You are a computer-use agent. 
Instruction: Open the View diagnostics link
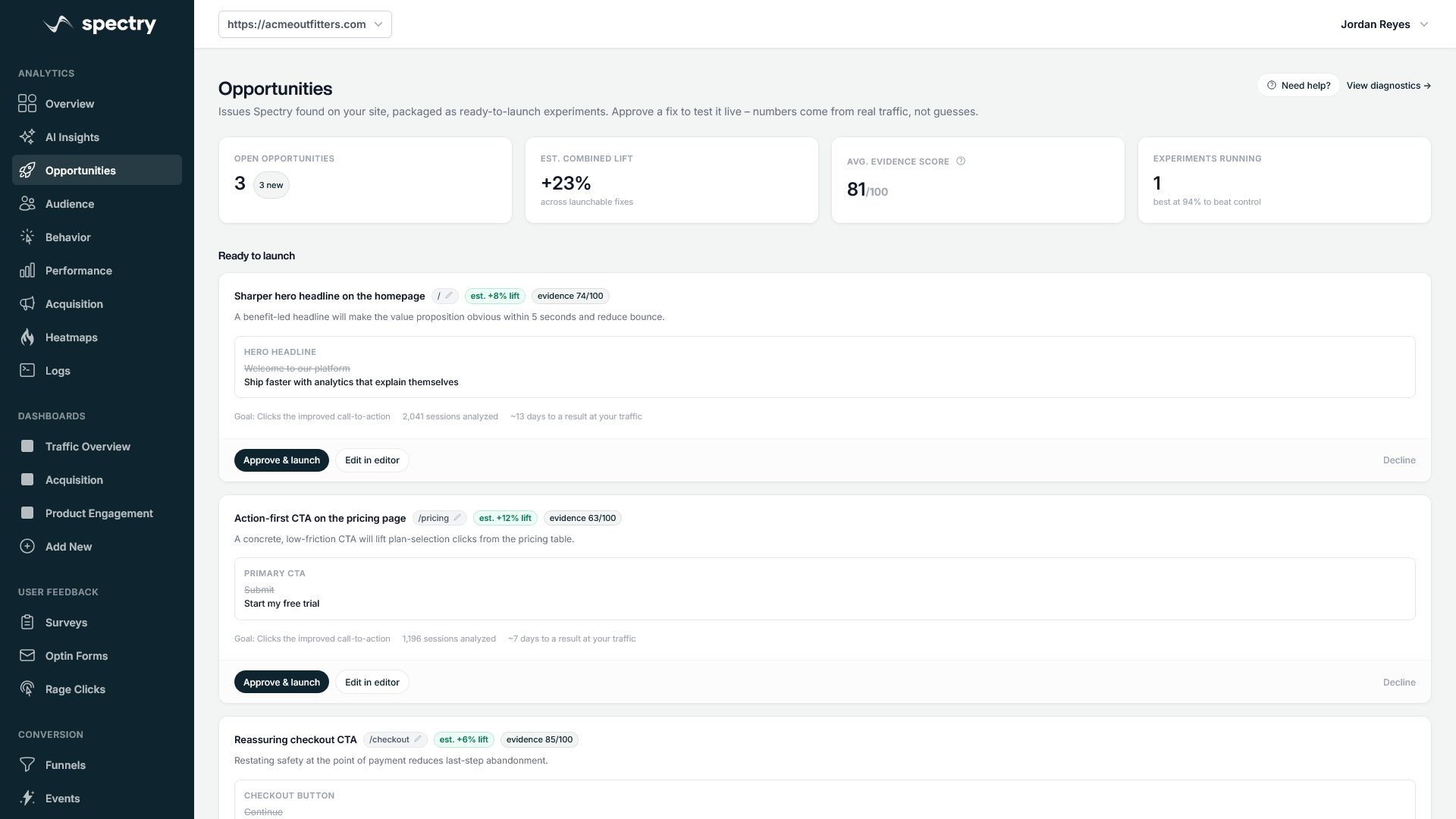pyautogui.click(x=1389, y=86)
